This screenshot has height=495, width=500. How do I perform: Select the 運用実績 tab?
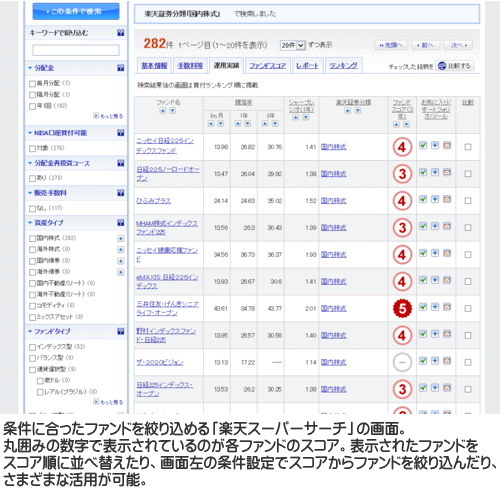coord(226,65)
